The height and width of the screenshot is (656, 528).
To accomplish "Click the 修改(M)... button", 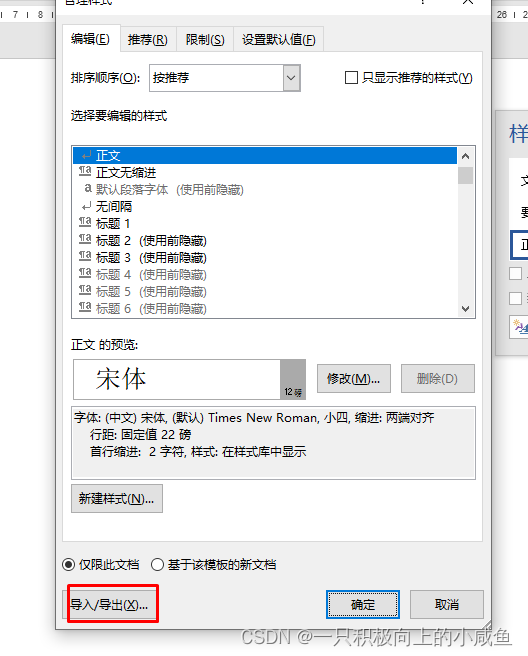I will click(354, 379).
